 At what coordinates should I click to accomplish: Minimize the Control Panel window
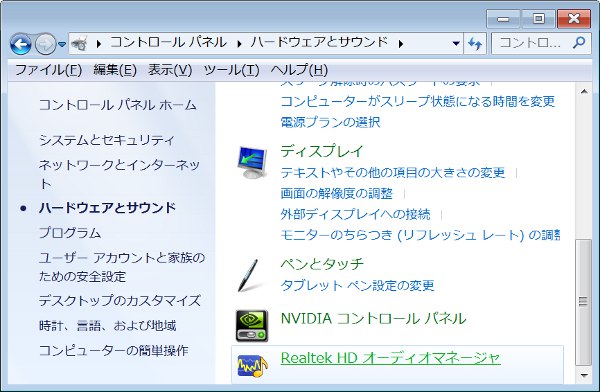pyautogui.click(x=503, y=19)
